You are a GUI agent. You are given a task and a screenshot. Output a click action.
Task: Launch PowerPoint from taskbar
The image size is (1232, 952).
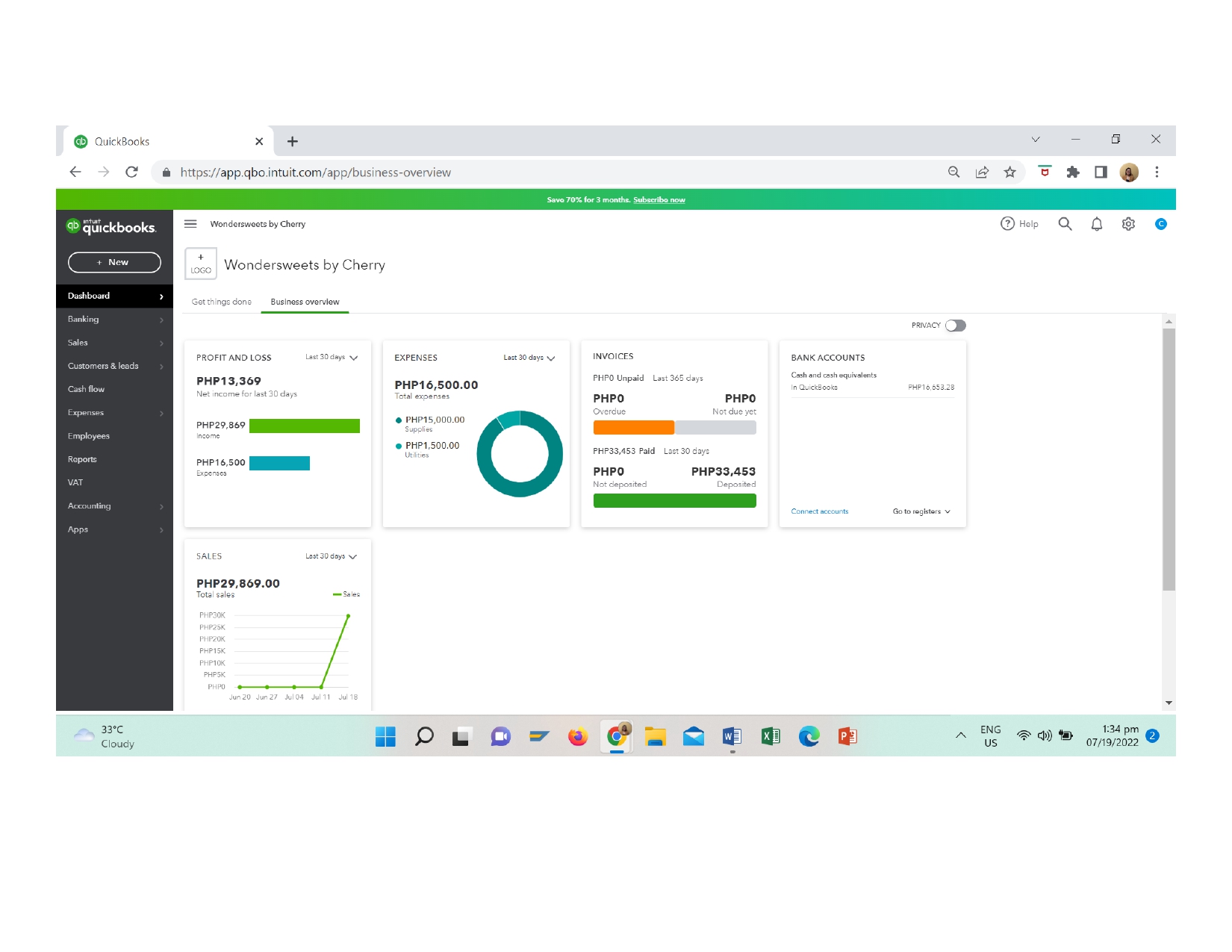(x=847, y=736)
